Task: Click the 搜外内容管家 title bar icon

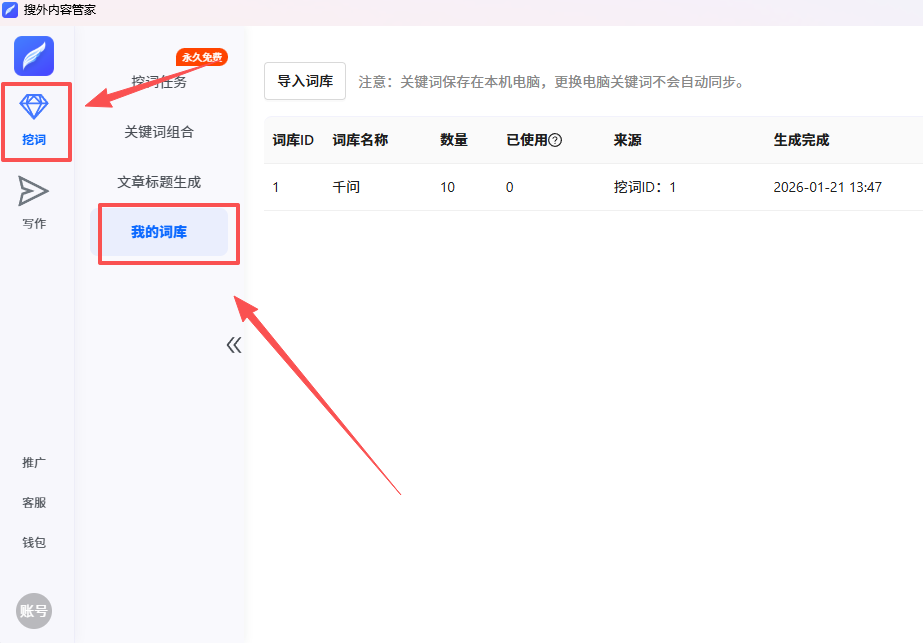Action: pyautogui.click(x=10, y=10)
